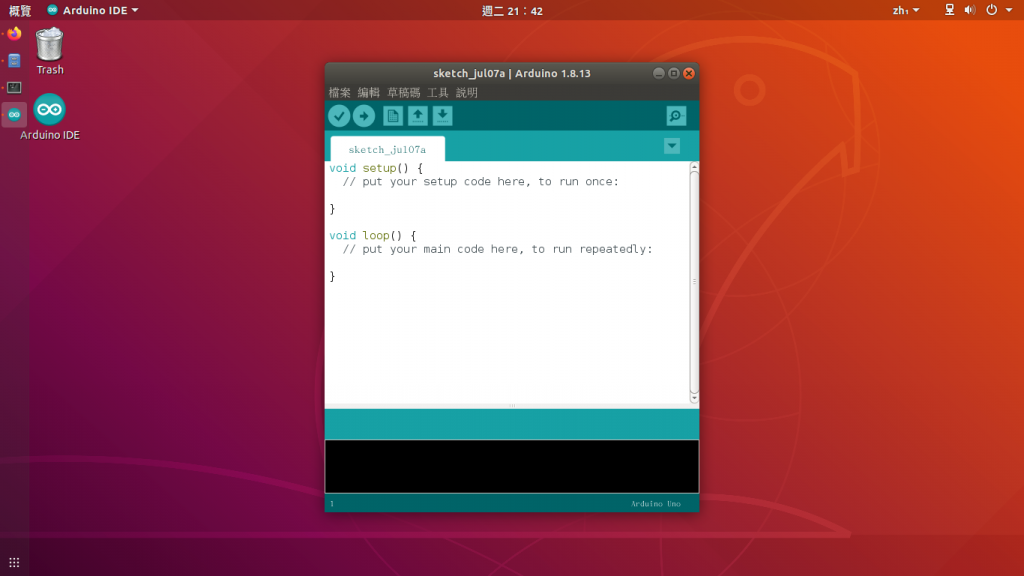
Task: Open the tab options dropdown arrow
Action: click(672, 146)
